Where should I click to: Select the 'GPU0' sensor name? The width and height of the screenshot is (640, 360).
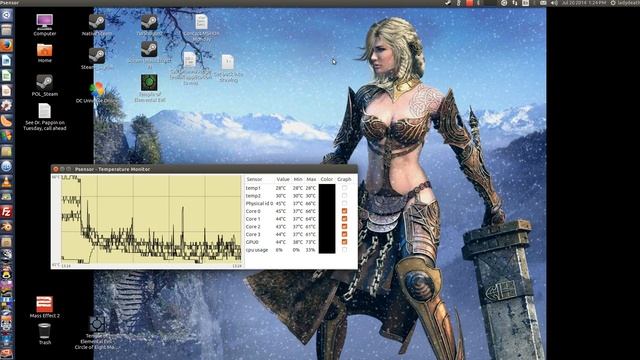tap(252, 242)
